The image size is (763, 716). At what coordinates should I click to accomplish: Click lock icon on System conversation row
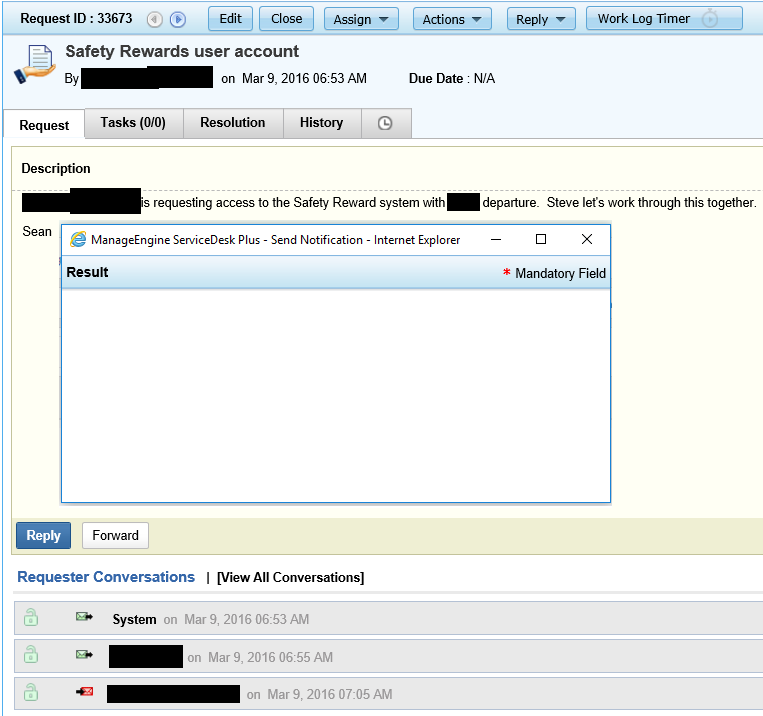[x=31, y=618]
